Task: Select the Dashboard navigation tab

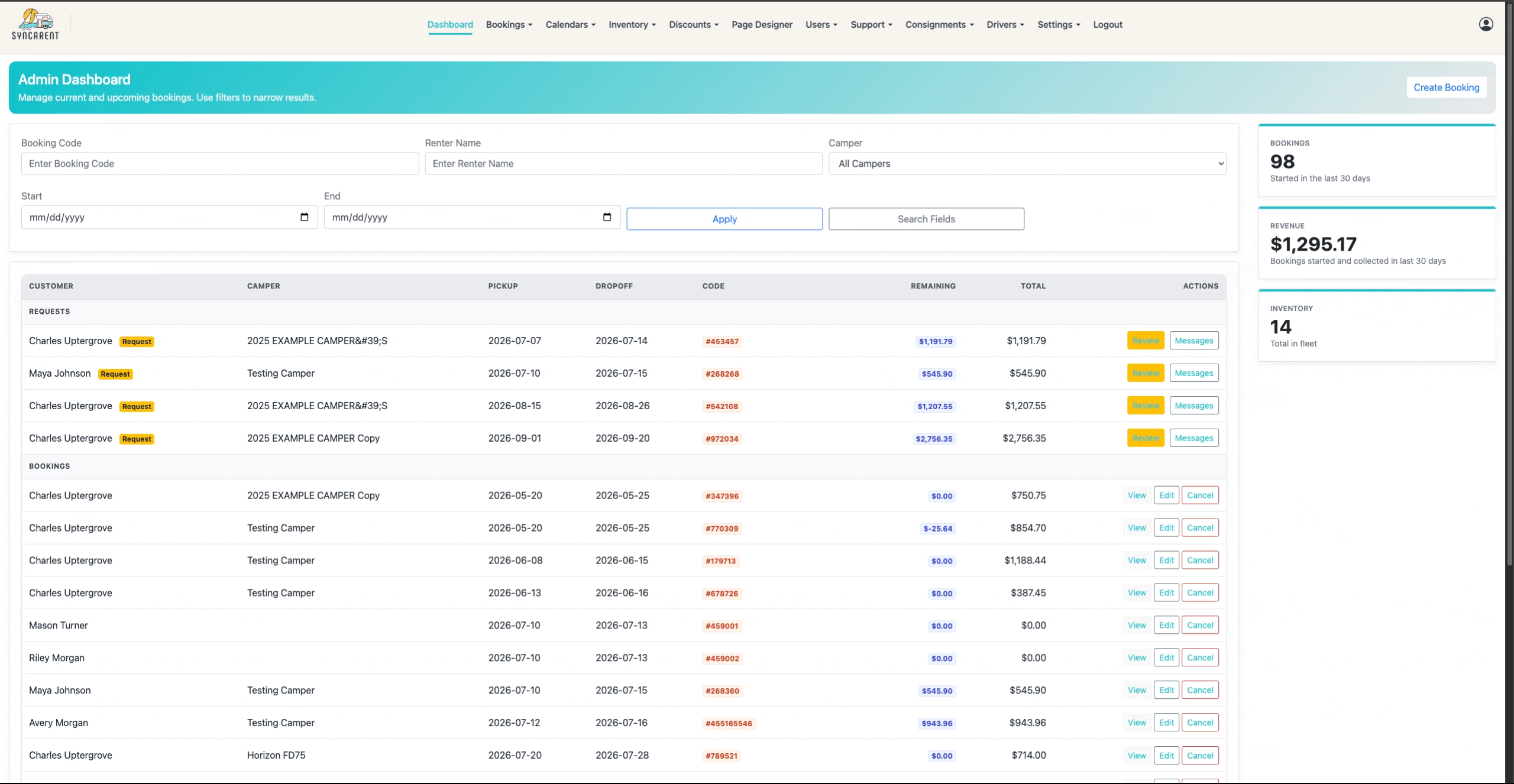Action: pyautogui.click(x=450, y=24)
